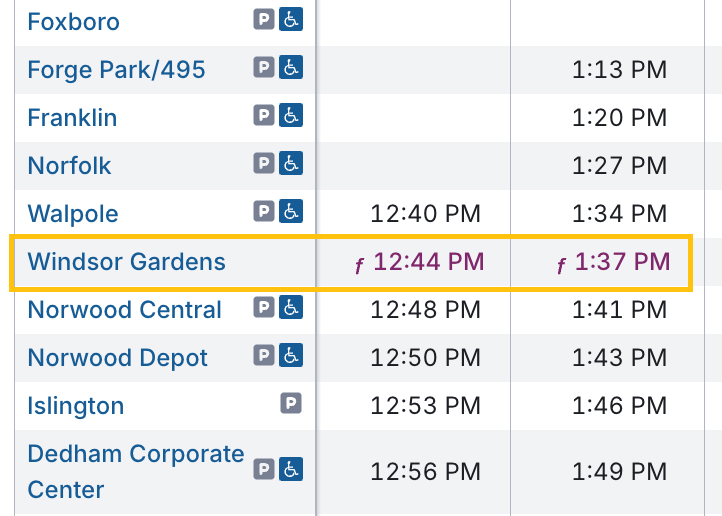Open the Foxboro station link
The width and height of the screenshot is (722, 516).
tap(74, 22)
